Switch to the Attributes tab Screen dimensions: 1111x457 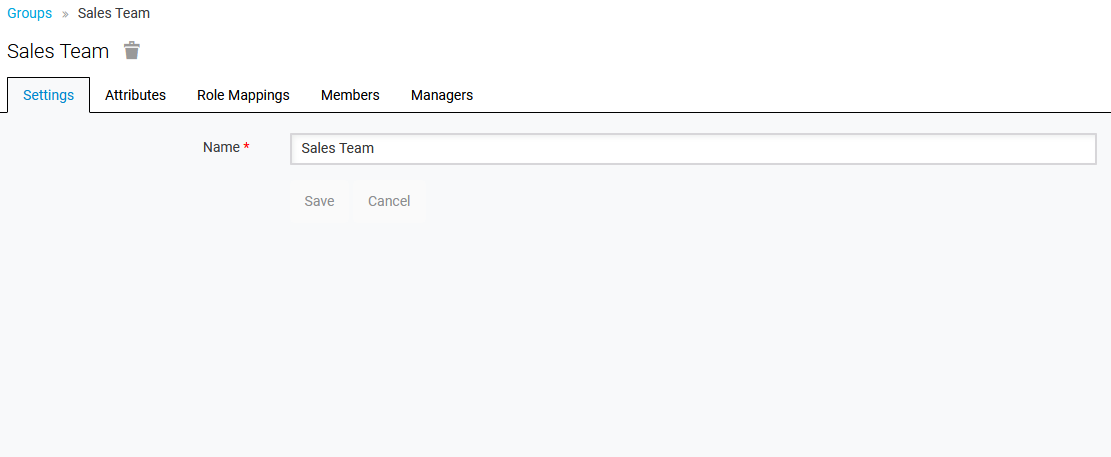[135, 95]
